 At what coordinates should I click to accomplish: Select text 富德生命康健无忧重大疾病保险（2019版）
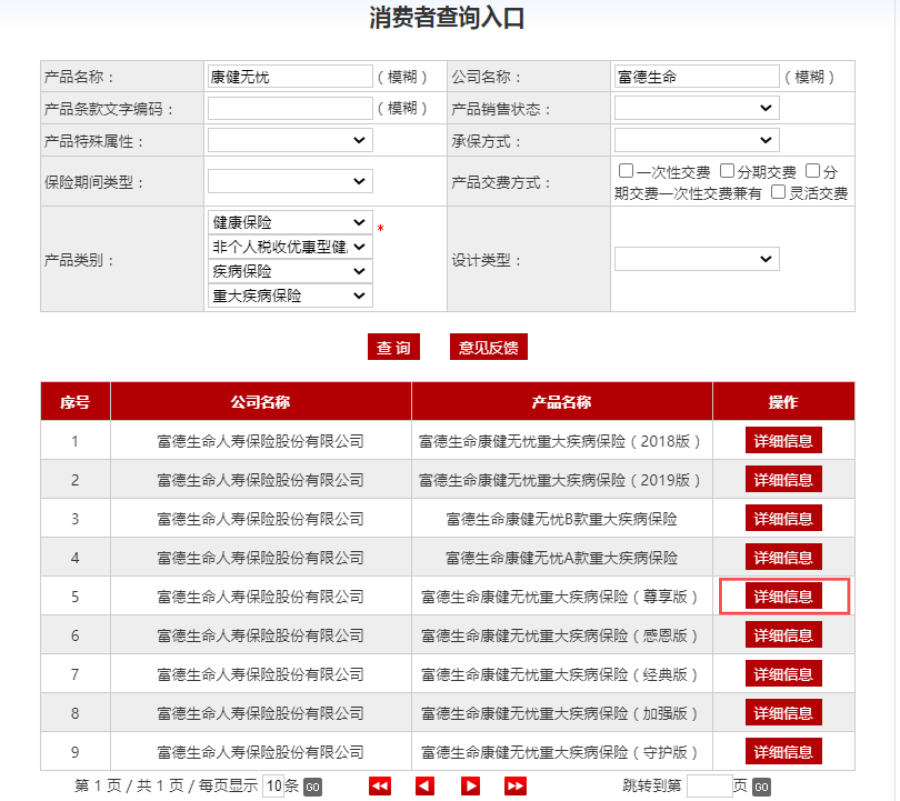(x=560, y=480)
